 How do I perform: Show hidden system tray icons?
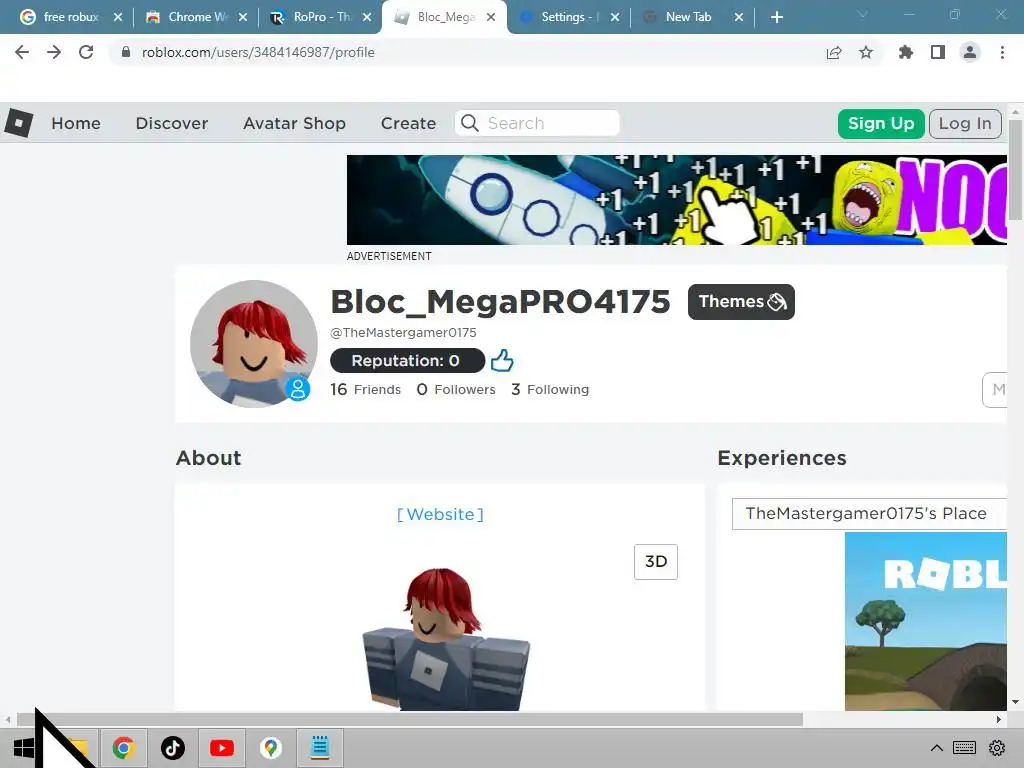[x=936, y=748]
